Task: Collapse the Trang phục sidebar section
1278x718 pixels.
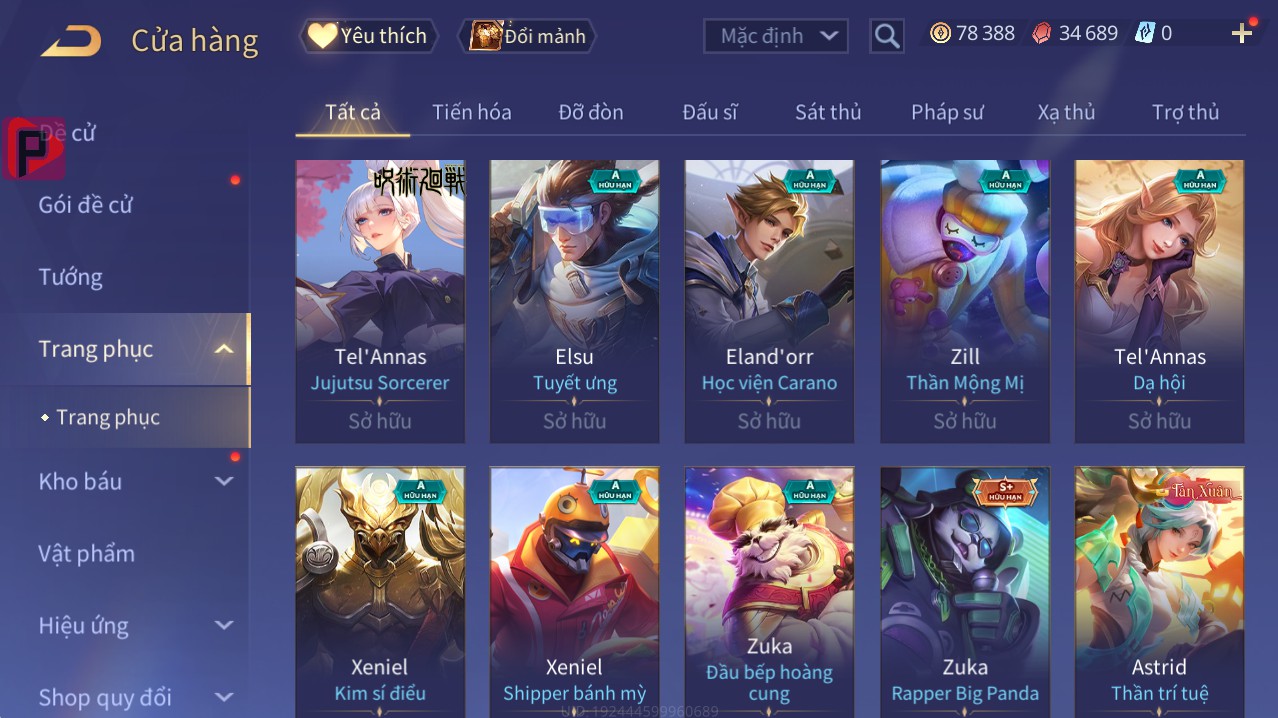Action: pos(224,349)
